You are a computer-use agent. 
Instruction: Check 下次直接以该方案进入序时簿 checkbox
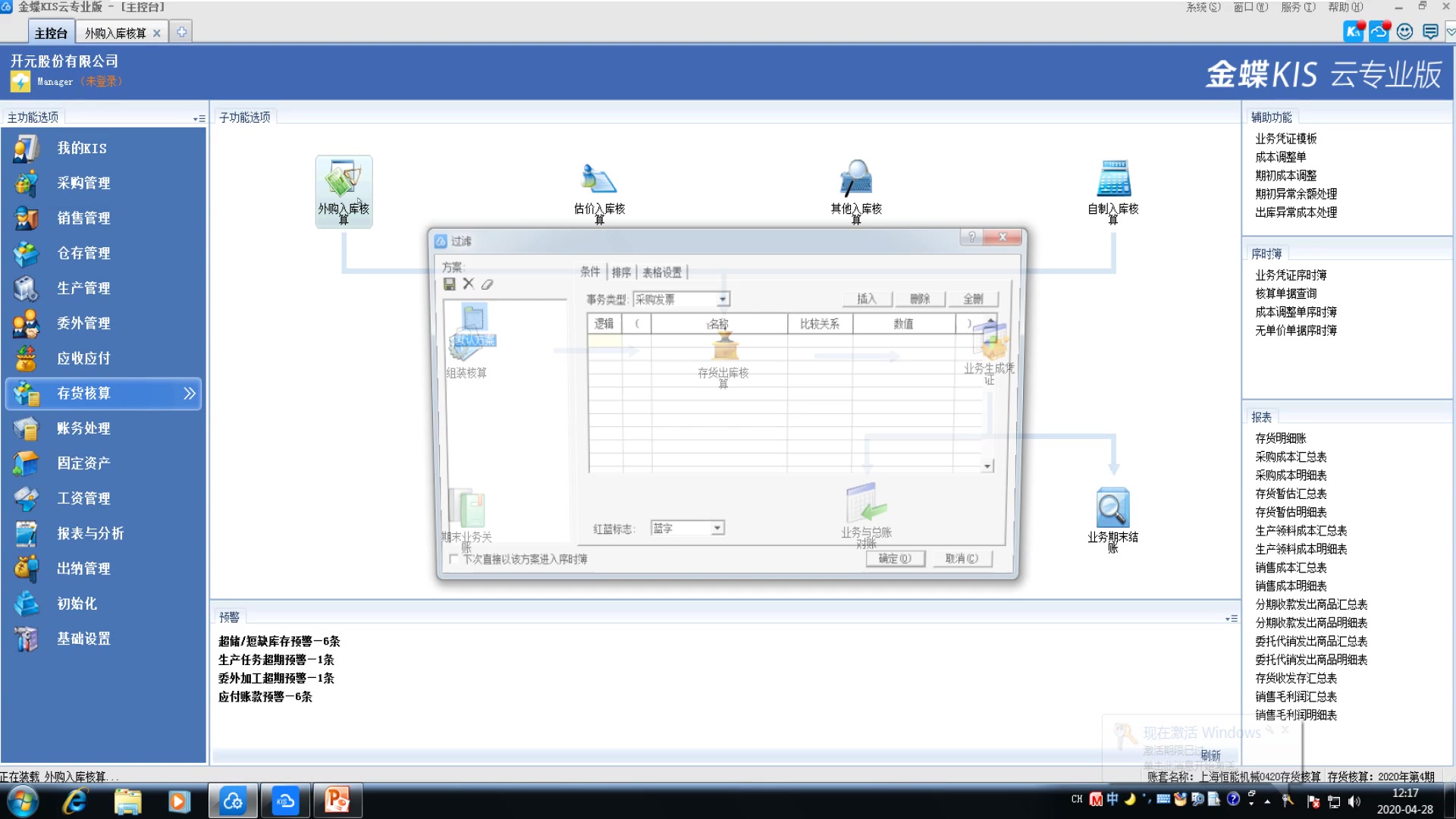[453, 559]
